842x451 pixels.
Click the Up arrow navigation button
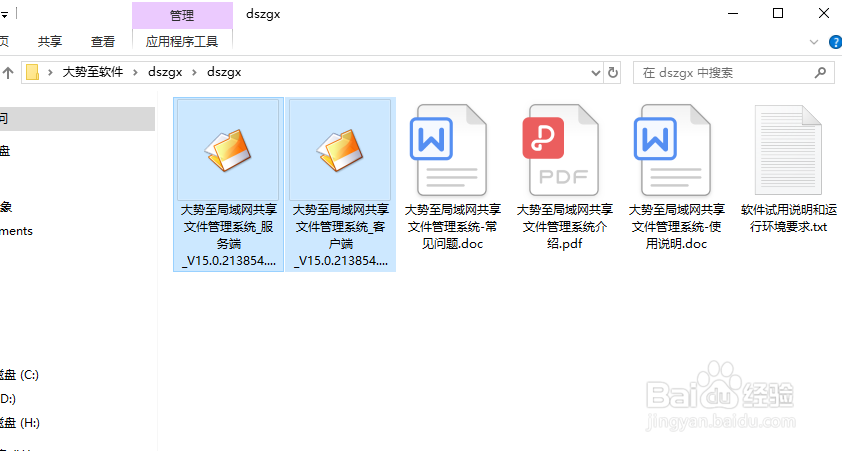8,72
